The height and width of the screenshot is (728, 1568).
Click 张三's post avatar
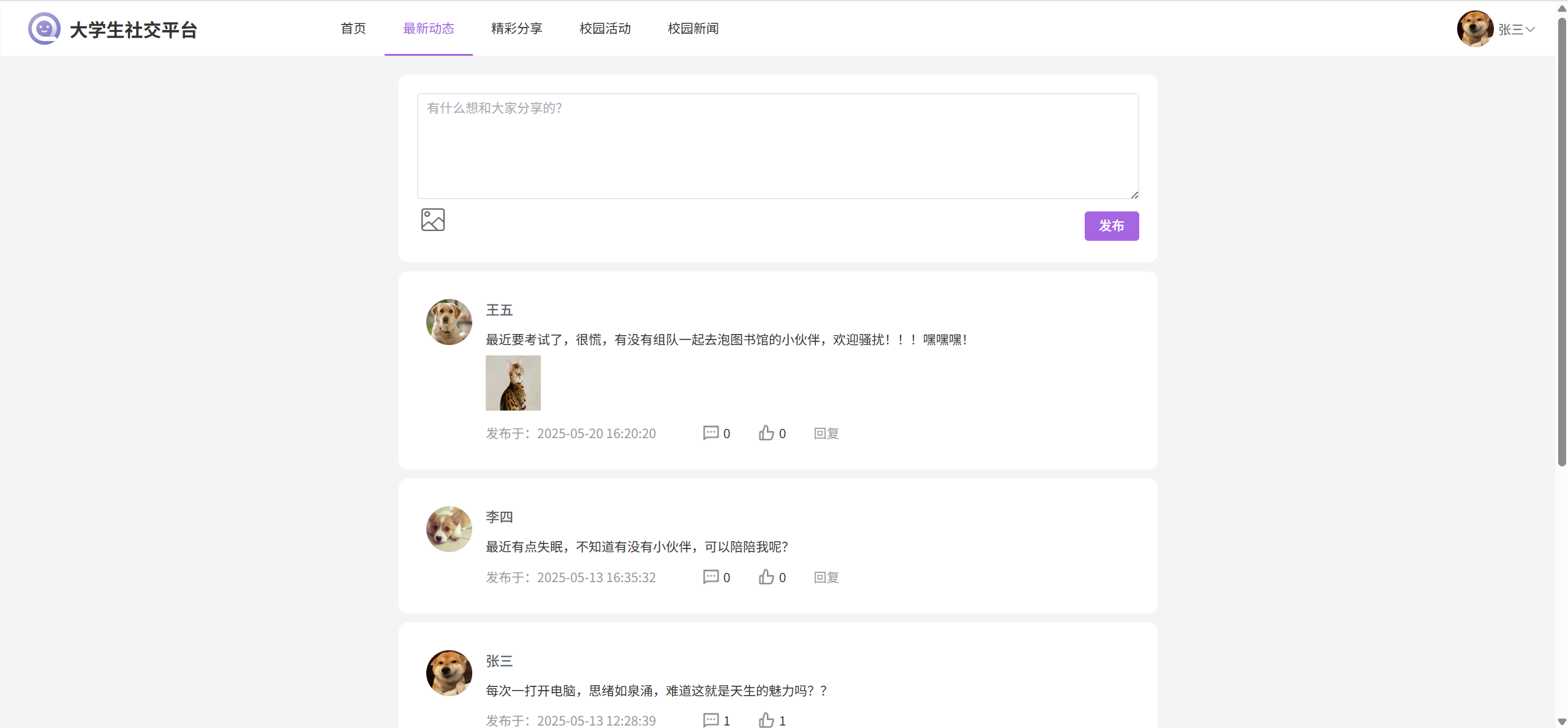point(449,673)
